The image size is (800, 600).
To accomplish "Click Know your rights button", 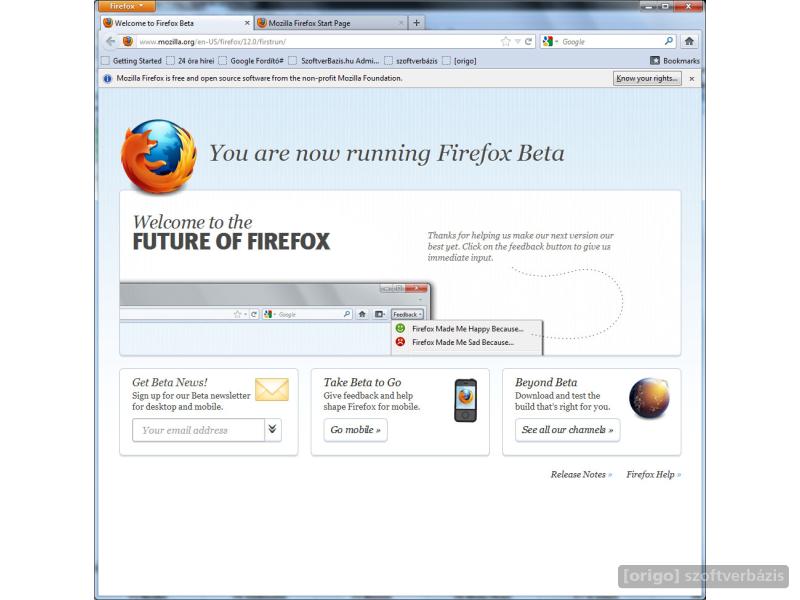I will 647,78.
